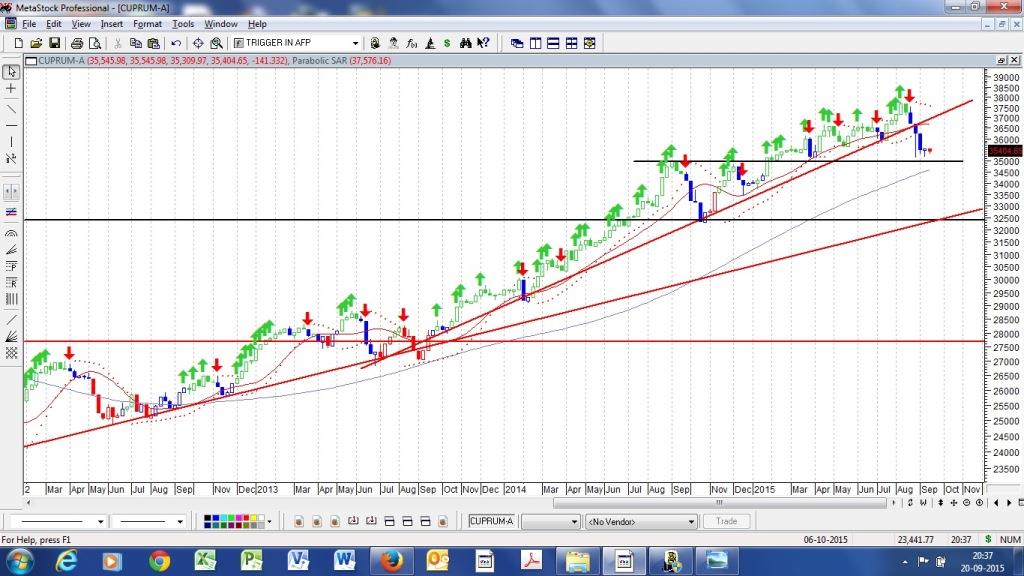
Task: Open the empty combo box beside CUPRUM-A
Action: point(550,521)
